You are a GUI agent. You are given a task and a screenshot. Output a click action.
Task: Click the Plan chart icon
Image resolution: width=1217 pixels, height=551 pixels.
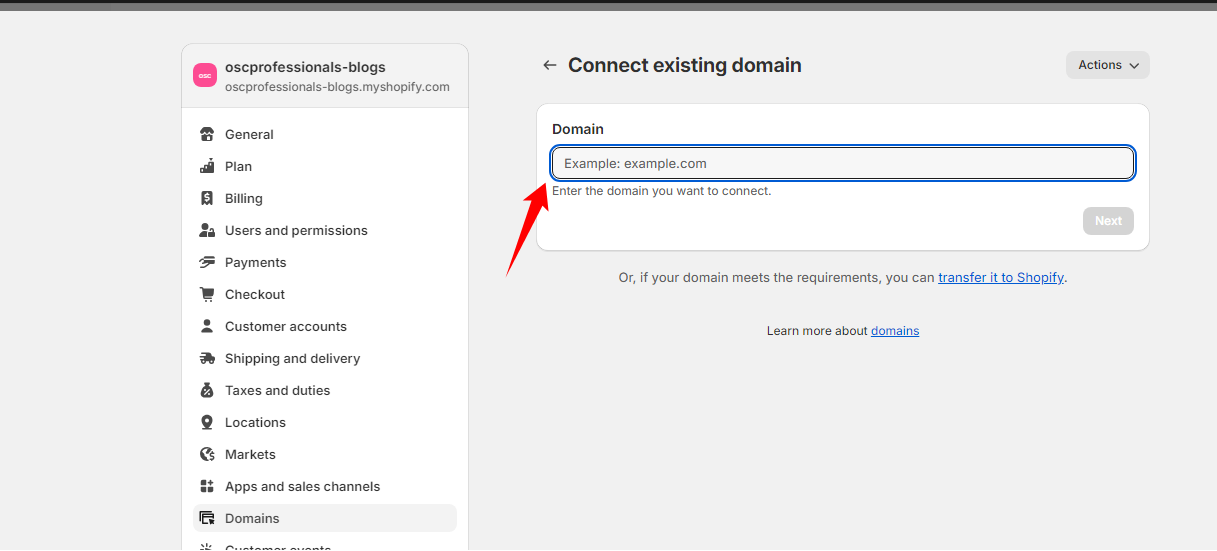pos(207,166)
